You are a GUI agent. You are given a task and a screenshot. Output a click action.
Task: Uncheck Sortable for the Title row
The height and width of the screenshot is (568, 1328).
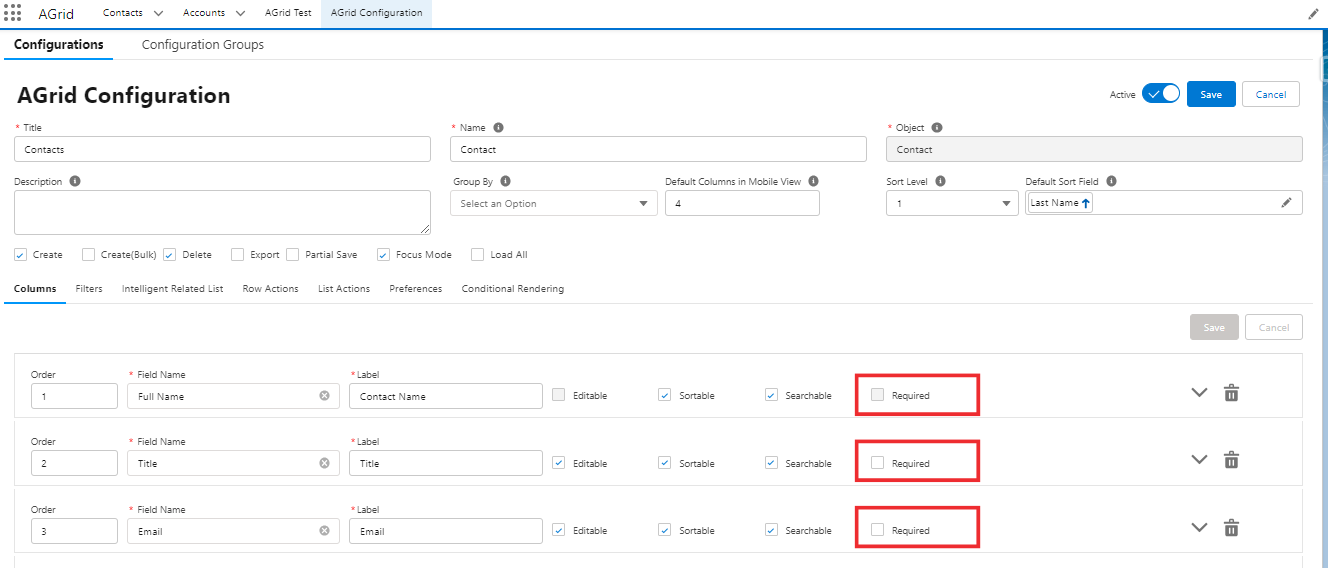click(665, 463)
